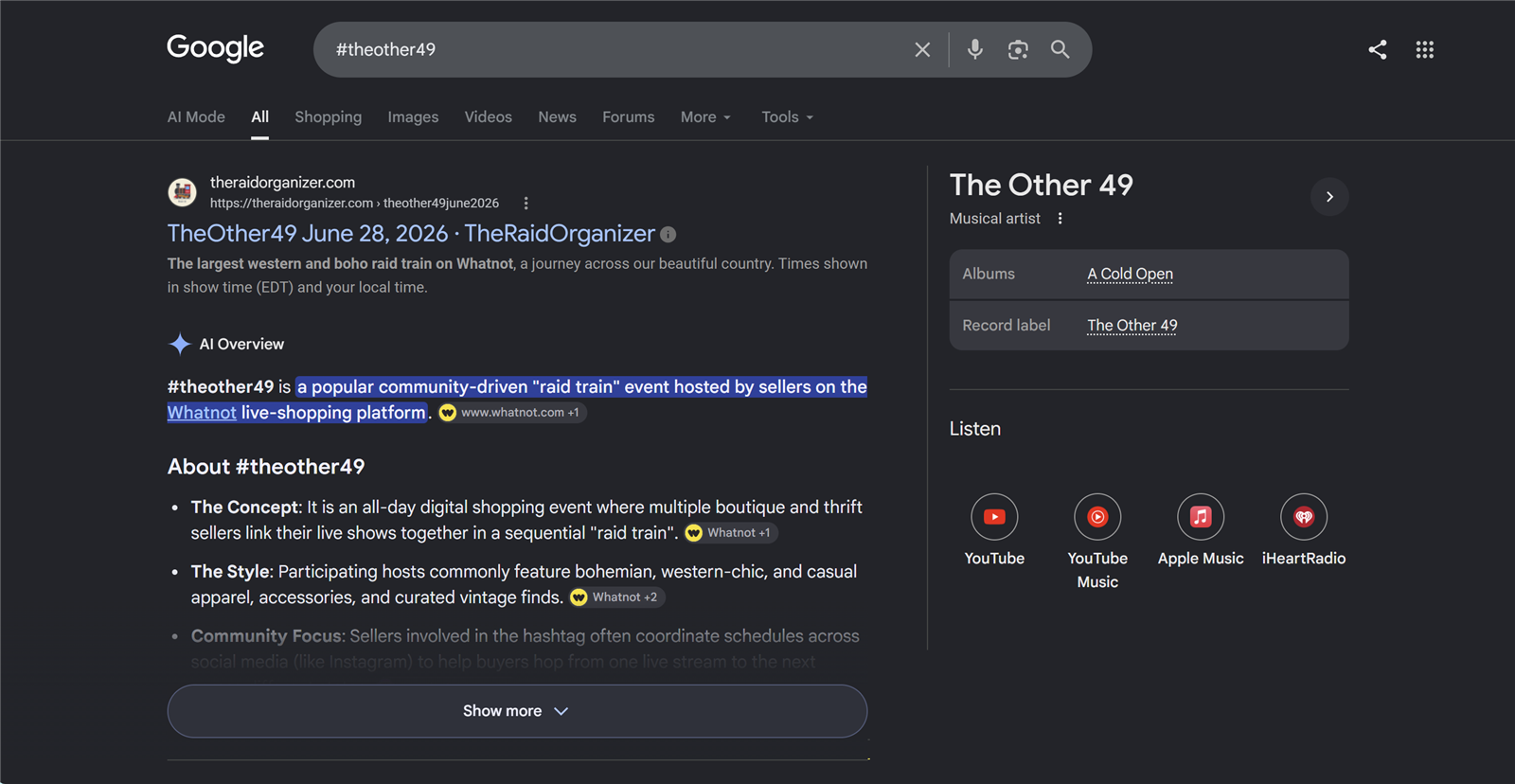Open the Google apps grid

coord(1425,49)
